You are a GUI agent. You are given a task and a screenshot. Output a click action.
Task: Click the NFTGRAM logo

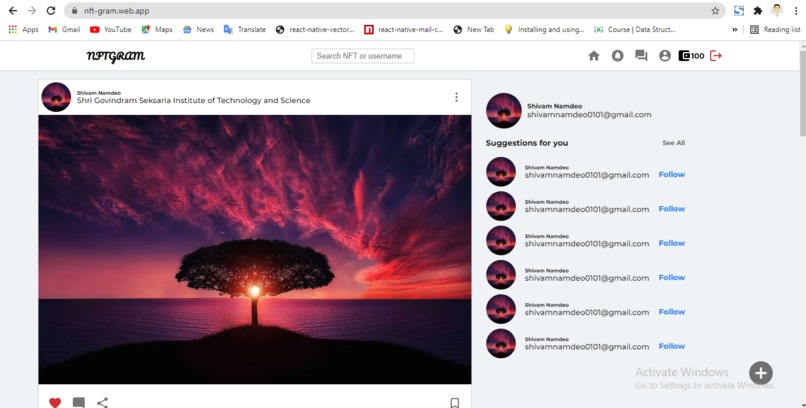click(x=116, y=56)
